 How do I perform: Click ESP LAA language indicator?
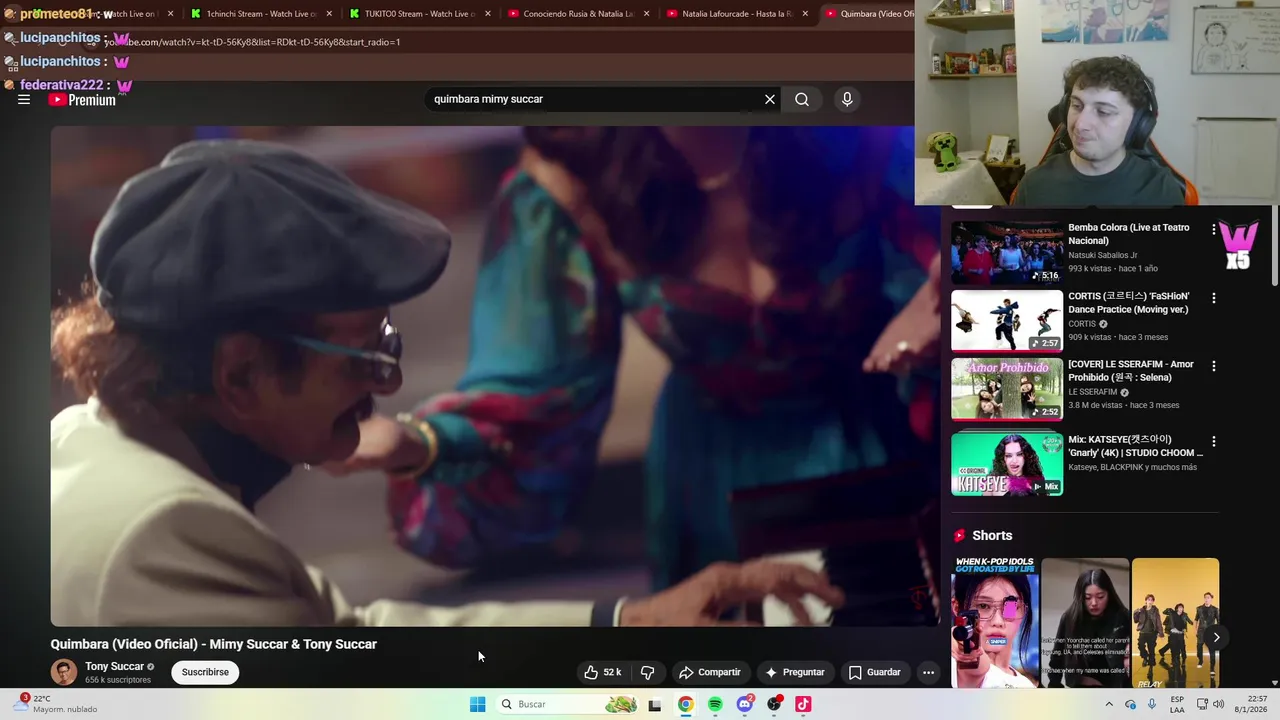point(1177,704)
